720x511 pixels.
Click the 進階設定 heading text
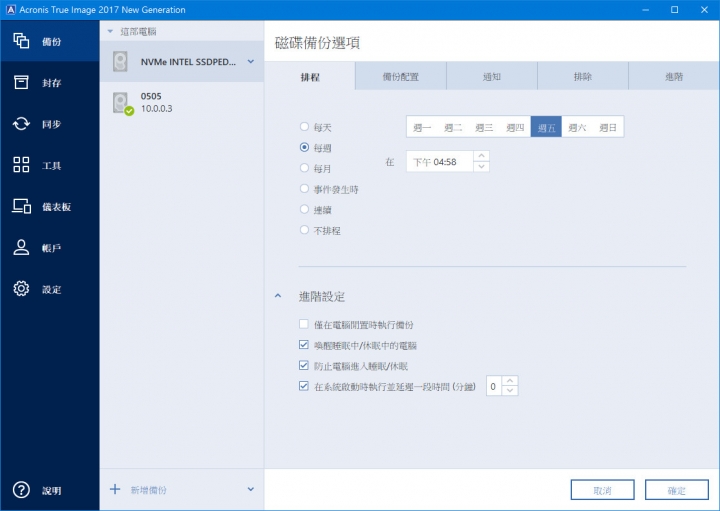pyautogui.click(x=321, y=297)
